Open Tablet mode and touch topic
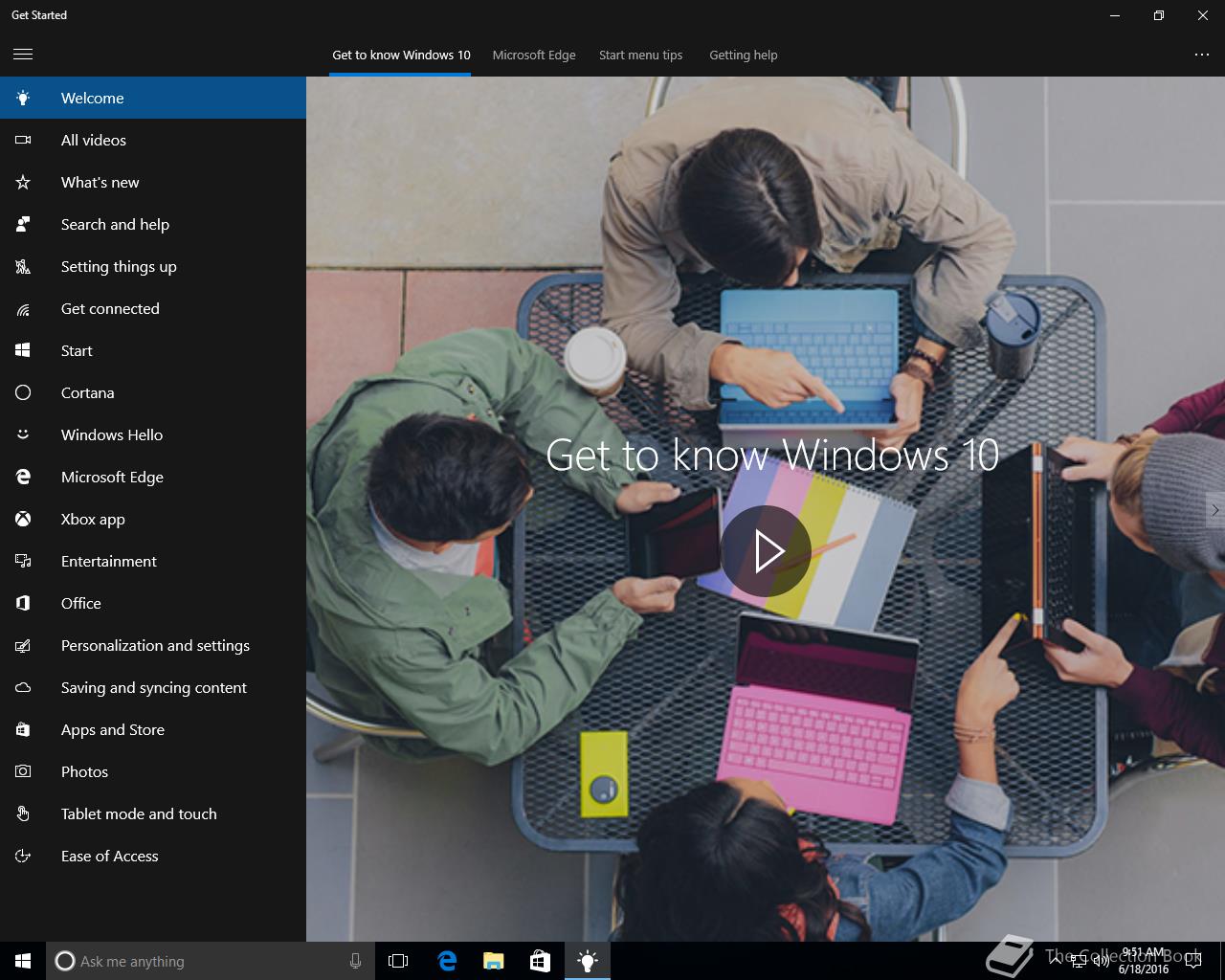Screen dimensions: 1225x980 [153, 813]
